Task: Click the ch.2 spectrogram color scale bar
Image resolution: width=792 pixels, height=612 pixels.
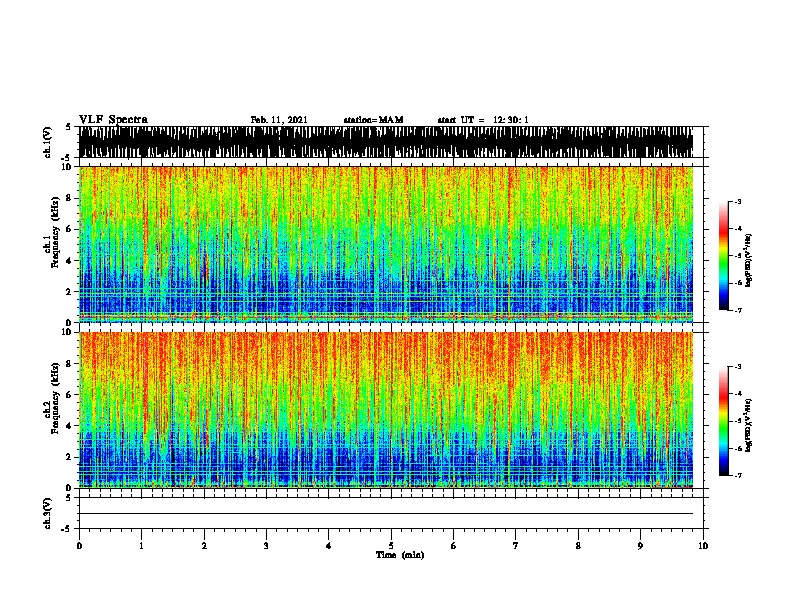Action: click(x=723, y=421)
